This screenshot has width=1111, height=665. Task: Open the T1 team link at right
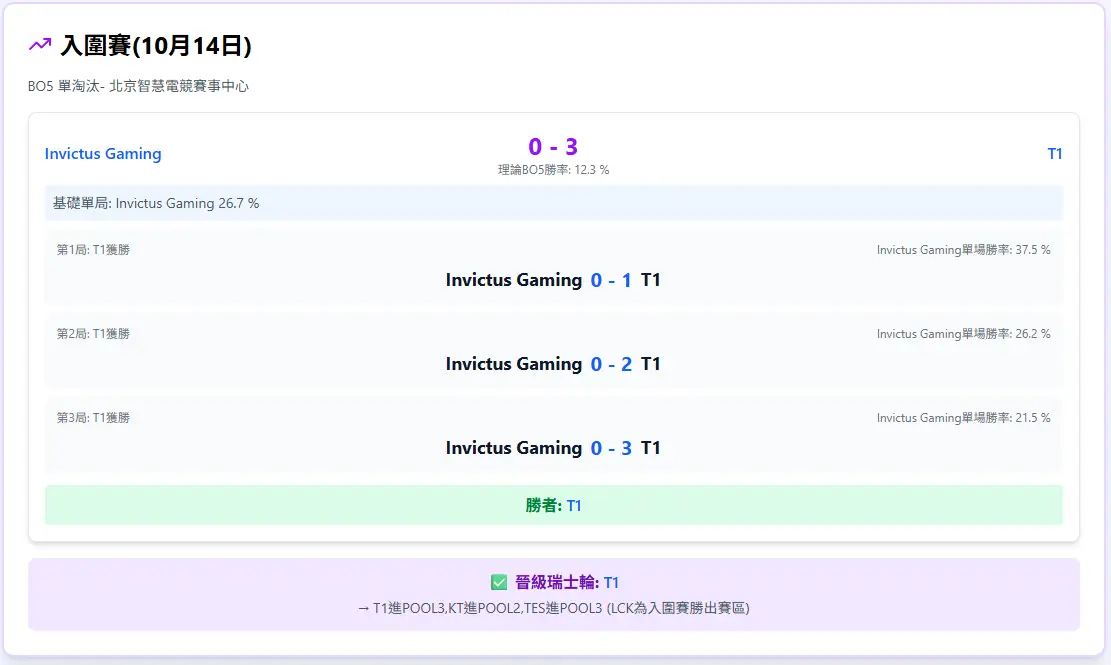click(1054, 154)
